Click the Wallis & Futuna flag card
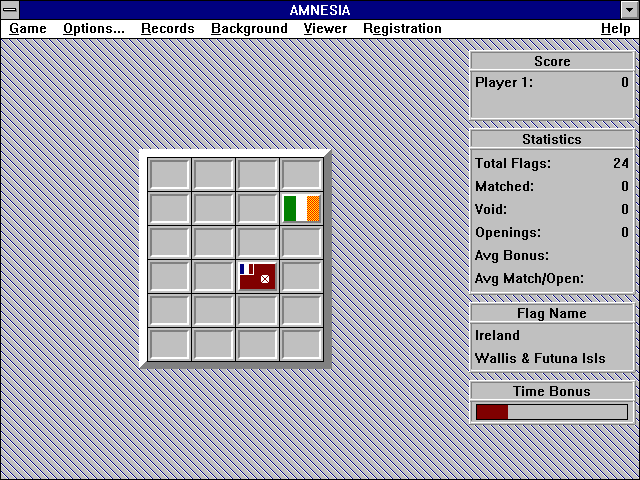The width and height of the screenshot is (640, 480). (258, 276)
